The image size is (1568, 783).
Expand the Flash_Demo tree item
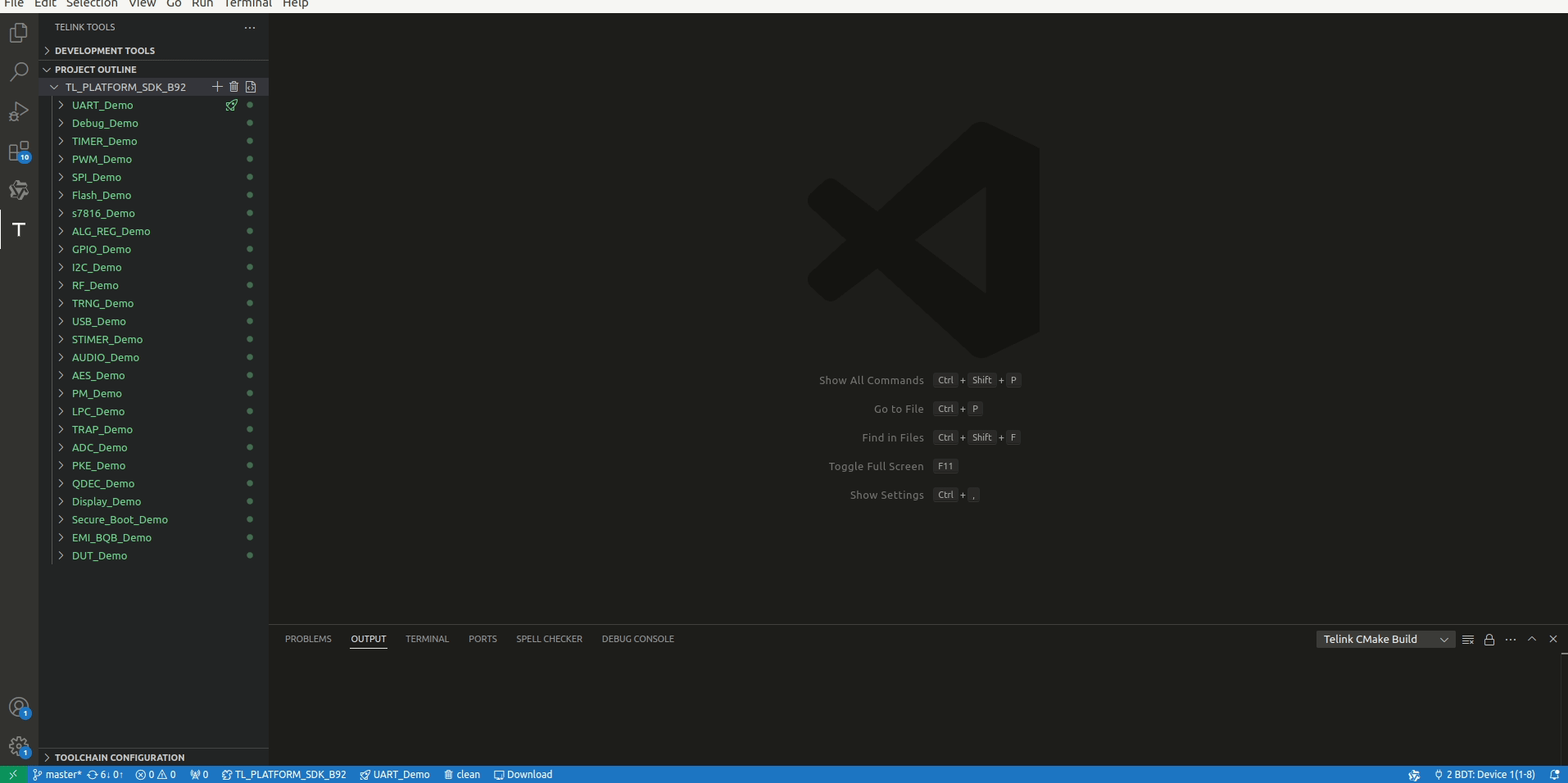pyautogui.click(x=61, y=195)
